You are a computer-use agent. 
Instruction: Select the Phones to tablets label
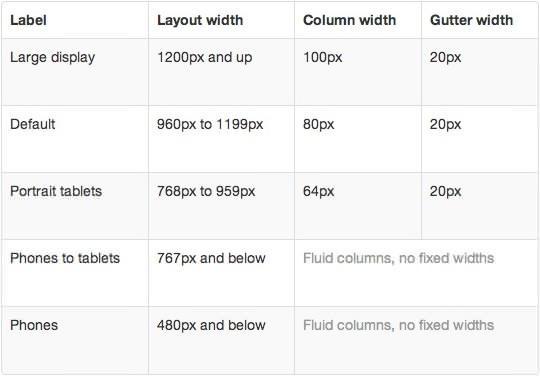tap(65, 258)
